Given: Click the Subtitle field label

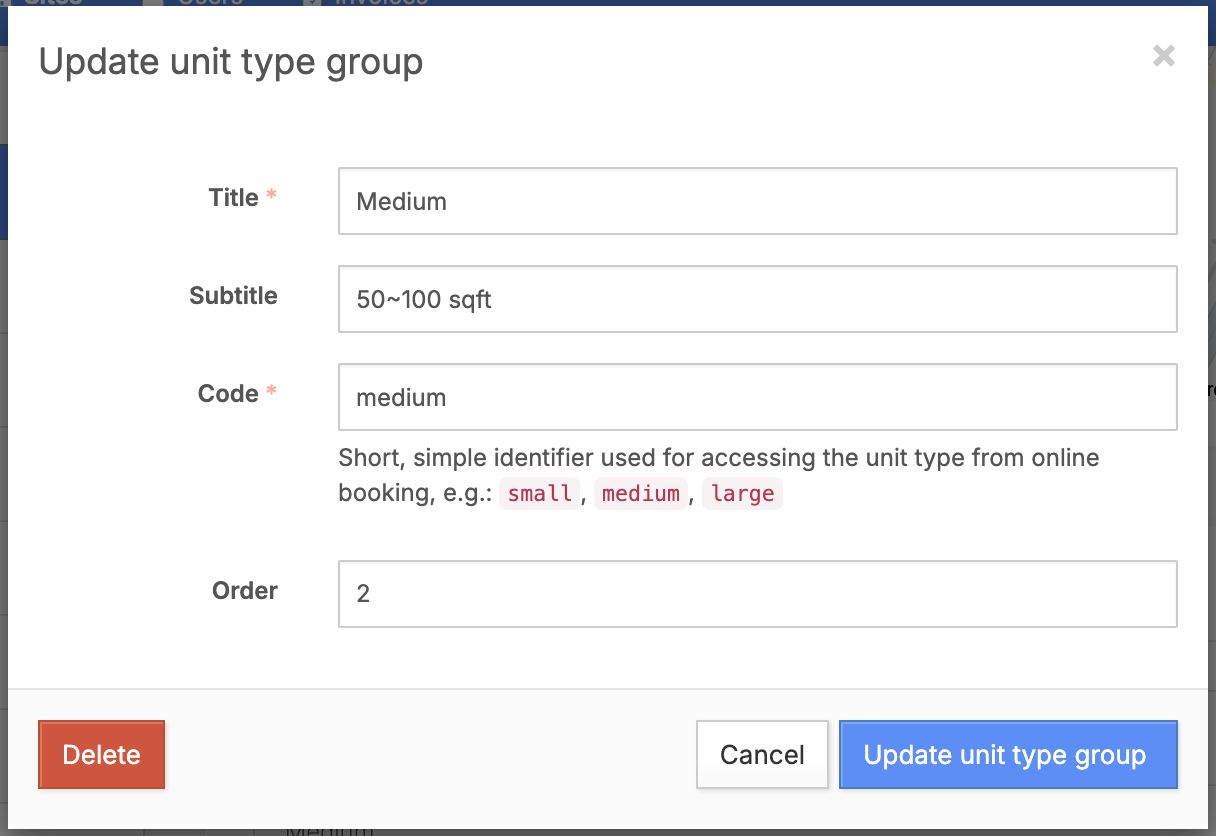Looking at the screenshot, I should pyautogui.click(x=233, y=296).
